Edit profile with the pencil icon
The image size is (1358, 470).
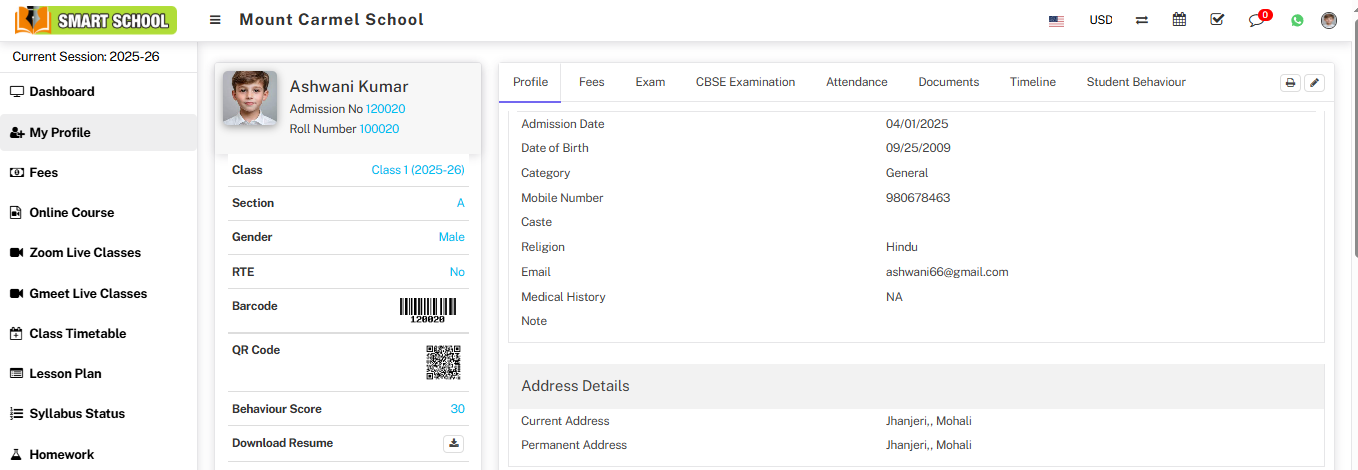tap(1314, 83)
